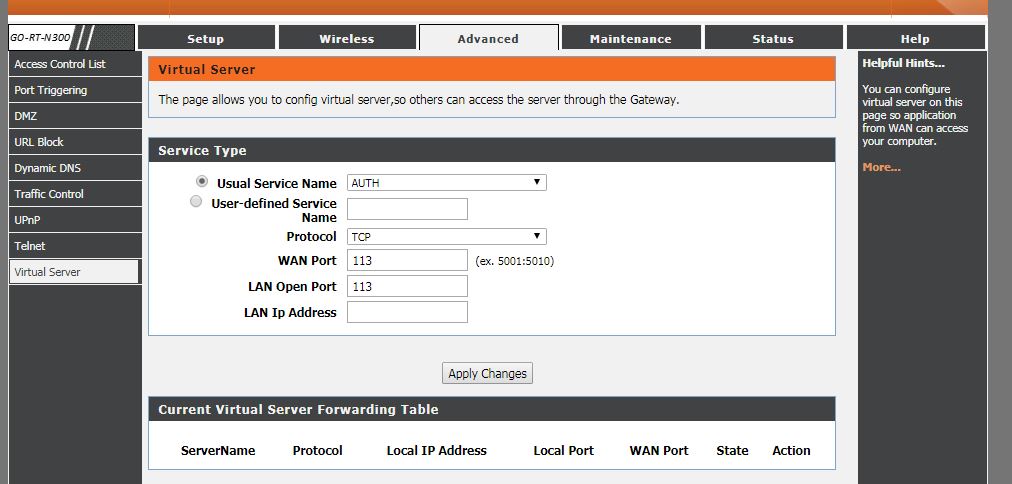Open the Traffic Control sidebar item
This screenshot has height=484, width=1012.
(49, 194)
